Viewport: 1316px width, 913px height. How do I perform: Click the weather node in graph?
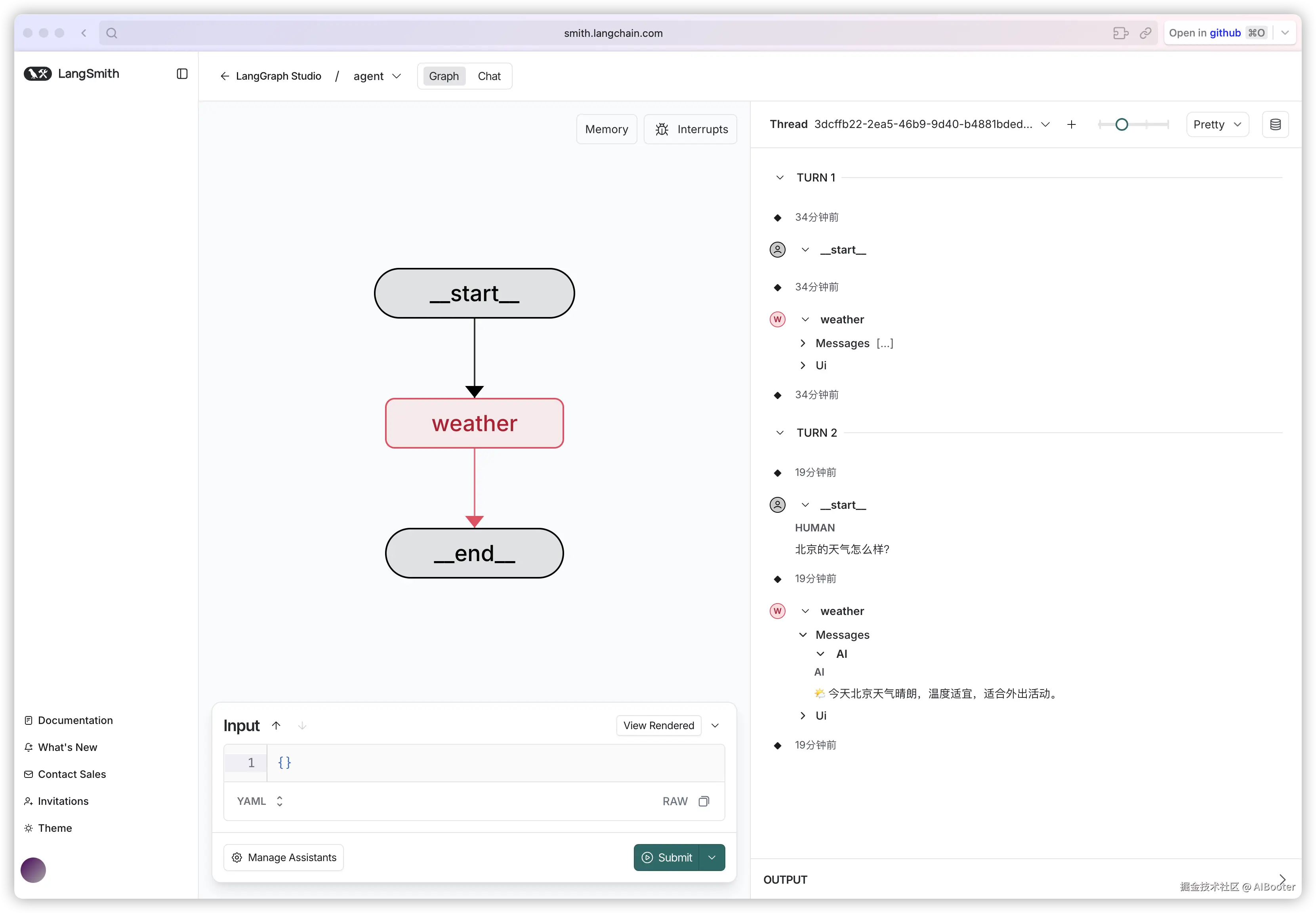pyautogui.click(x=474, y=423)
